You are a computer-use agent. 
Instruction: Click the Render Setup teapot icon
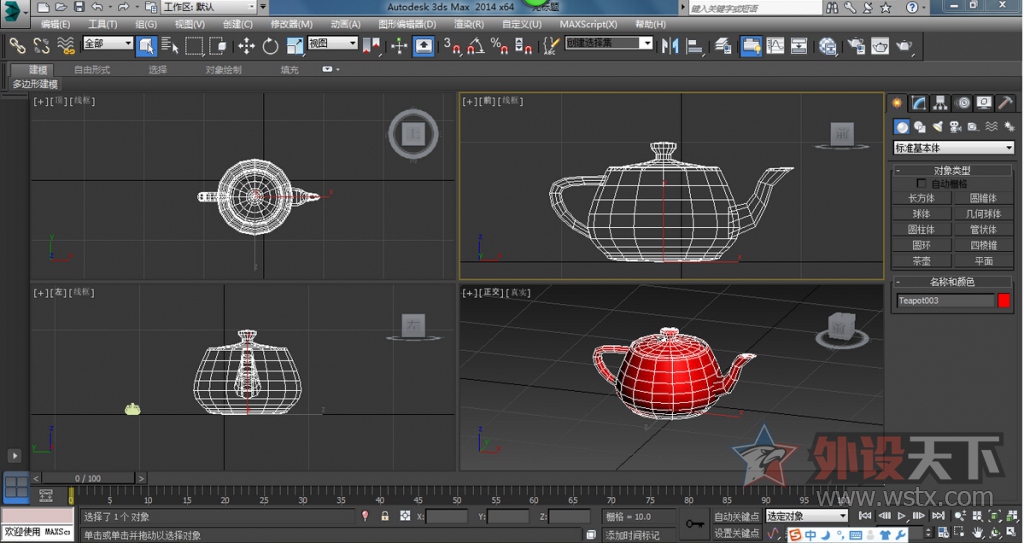point(856,46)
